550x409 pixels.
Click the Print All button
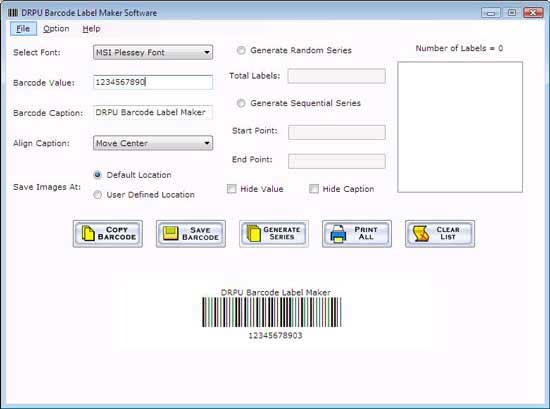coord(357,234)
